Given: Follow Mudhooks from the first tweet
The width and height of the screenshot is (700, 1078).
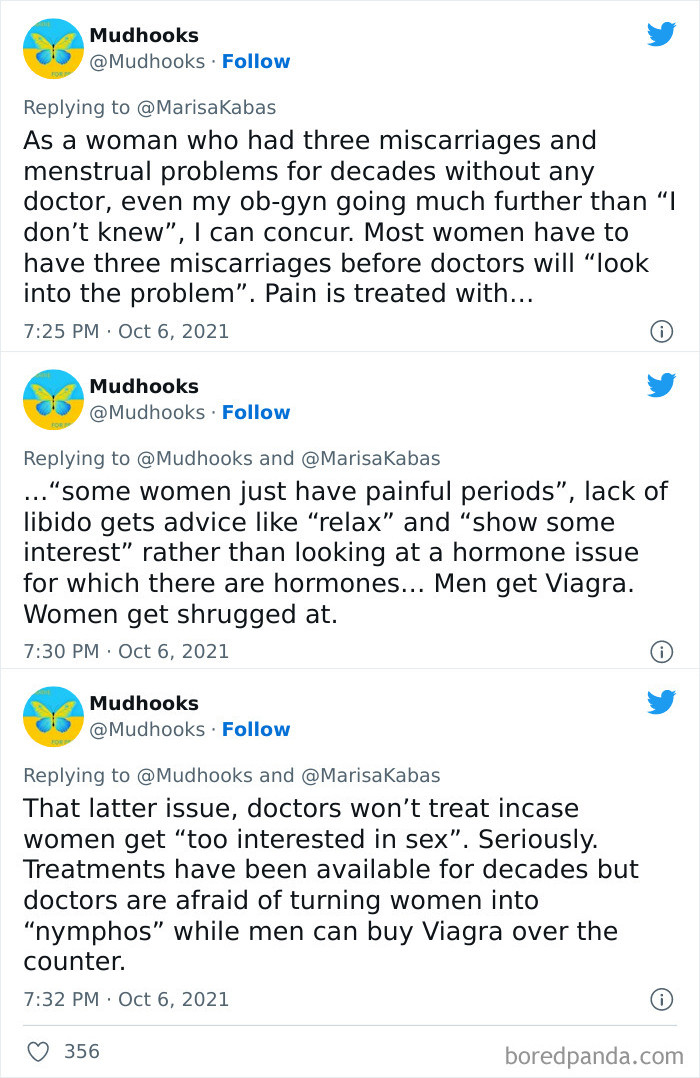Looking at the screenshot, I should (256, 61).
